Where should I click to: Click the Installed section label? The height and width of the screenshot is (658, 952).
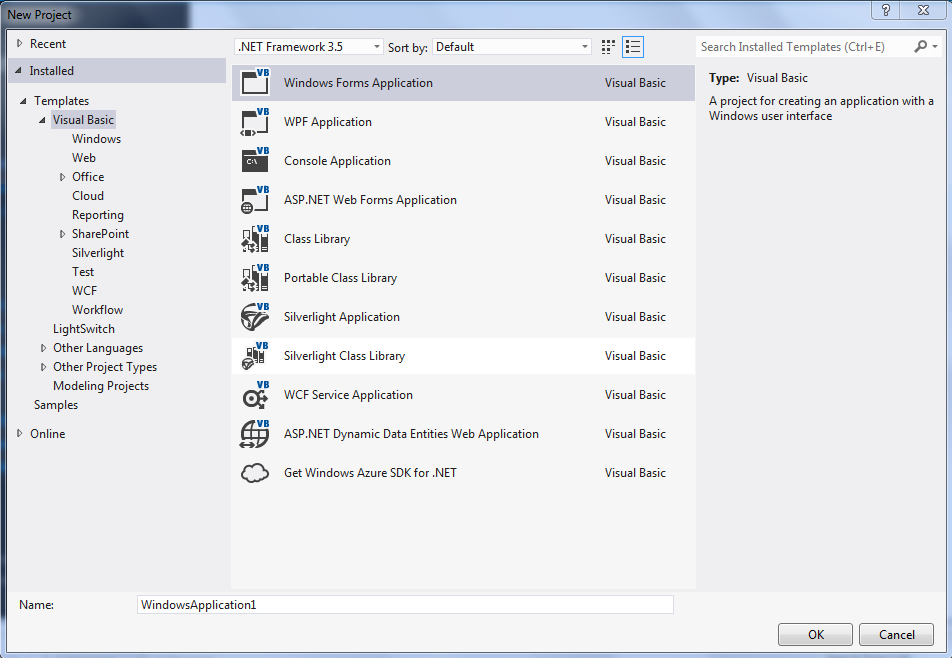(52, 70)
